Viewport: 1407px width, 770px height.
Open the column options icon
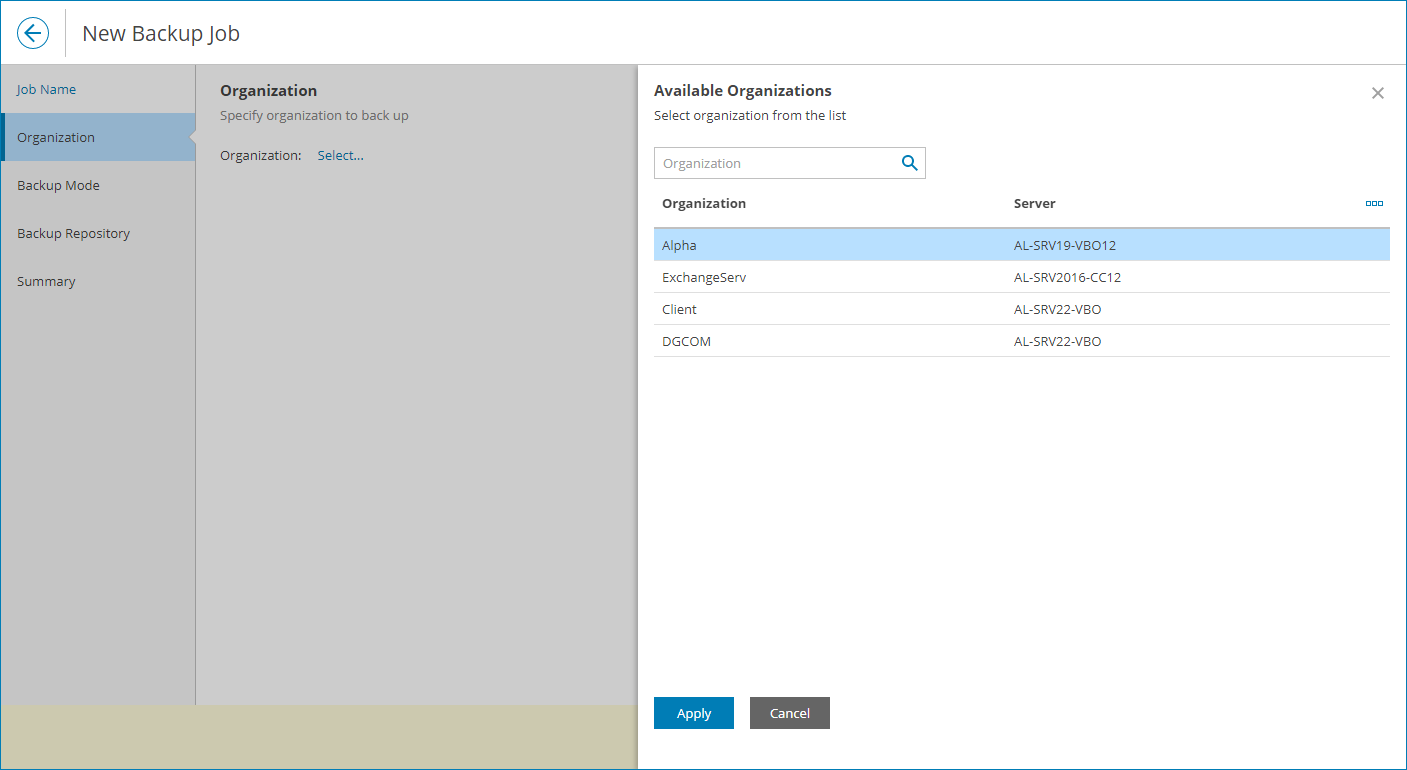tap(1374, 203)
